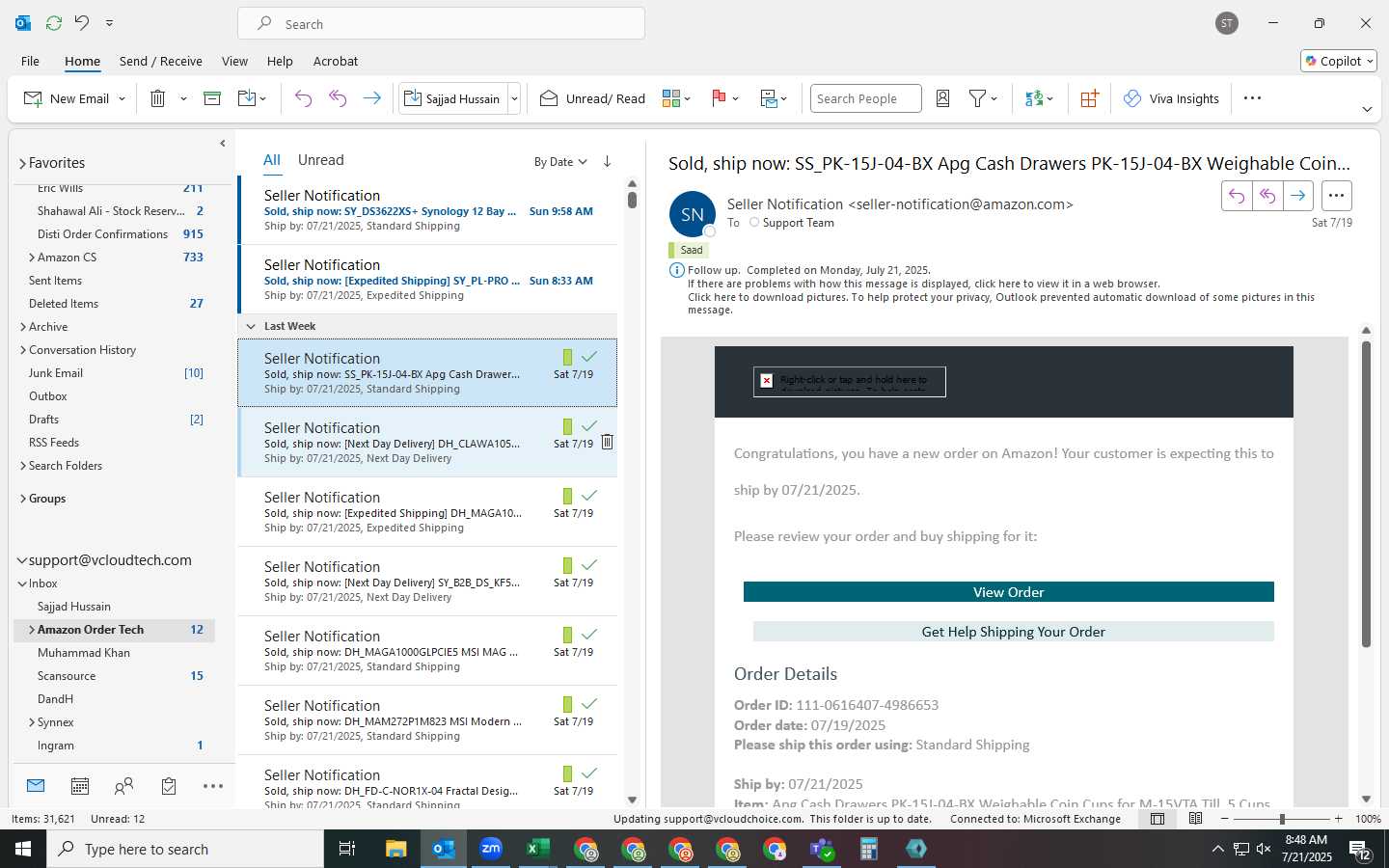Screen dimensions: 1389x868
Task: Open Categorize dropdown in ribbon
Action: (677, 98)
